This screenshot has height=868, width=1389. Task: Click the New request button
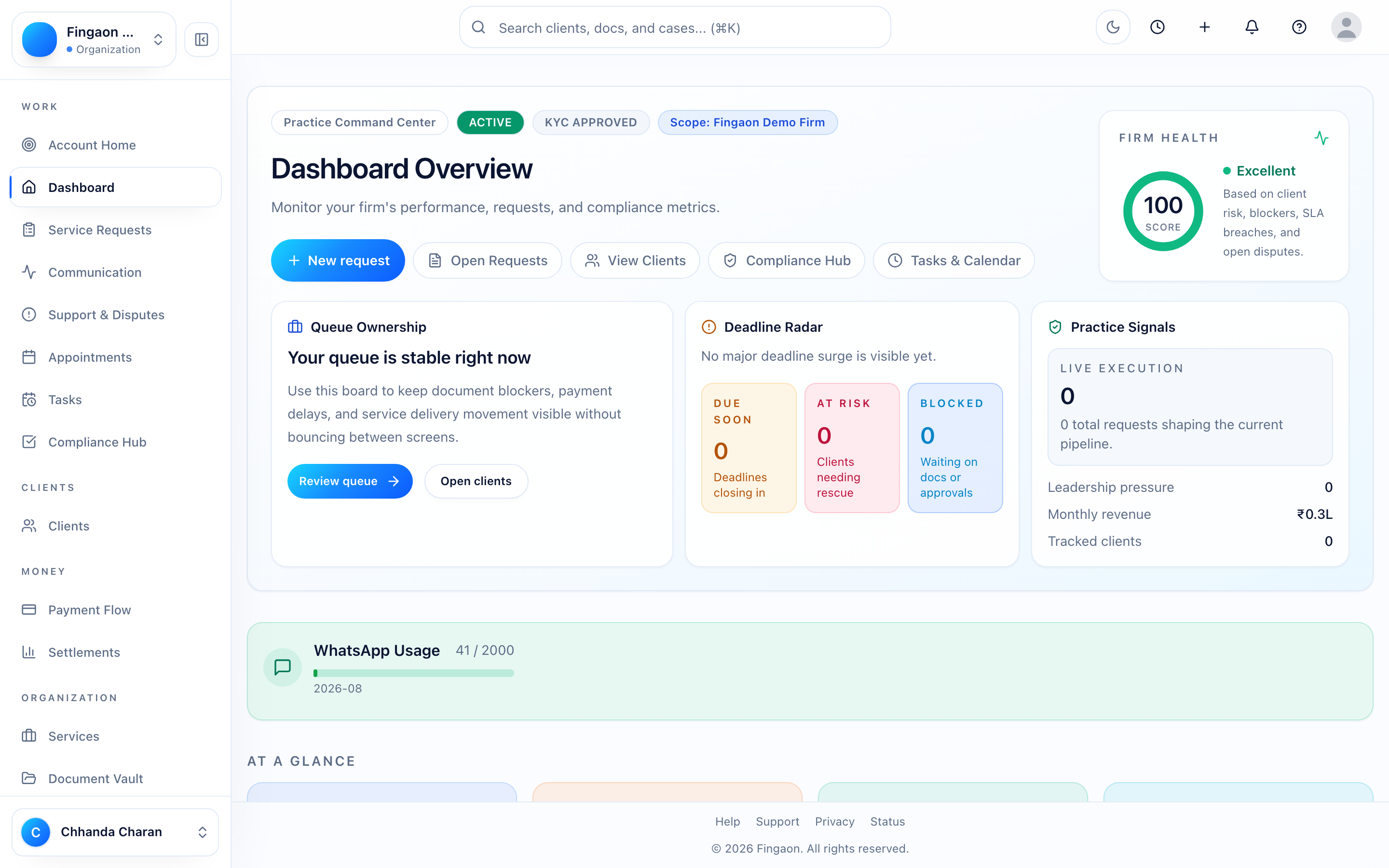coord(338,260)
